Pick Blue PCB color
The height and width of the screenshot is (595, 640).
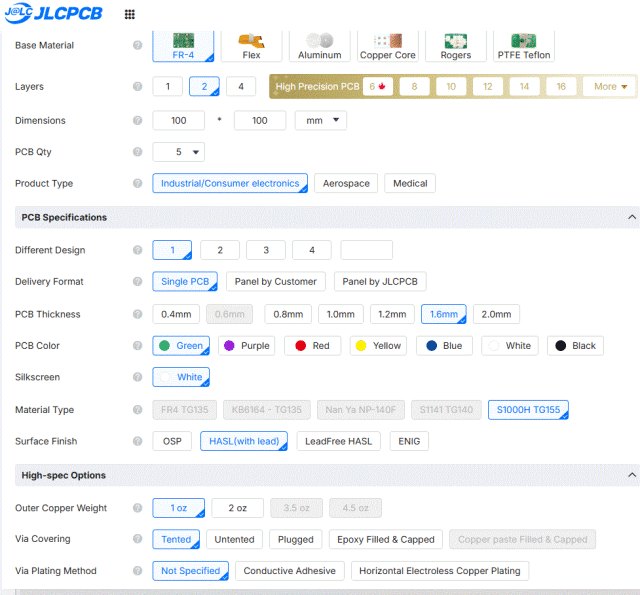[x=444, y=346]
